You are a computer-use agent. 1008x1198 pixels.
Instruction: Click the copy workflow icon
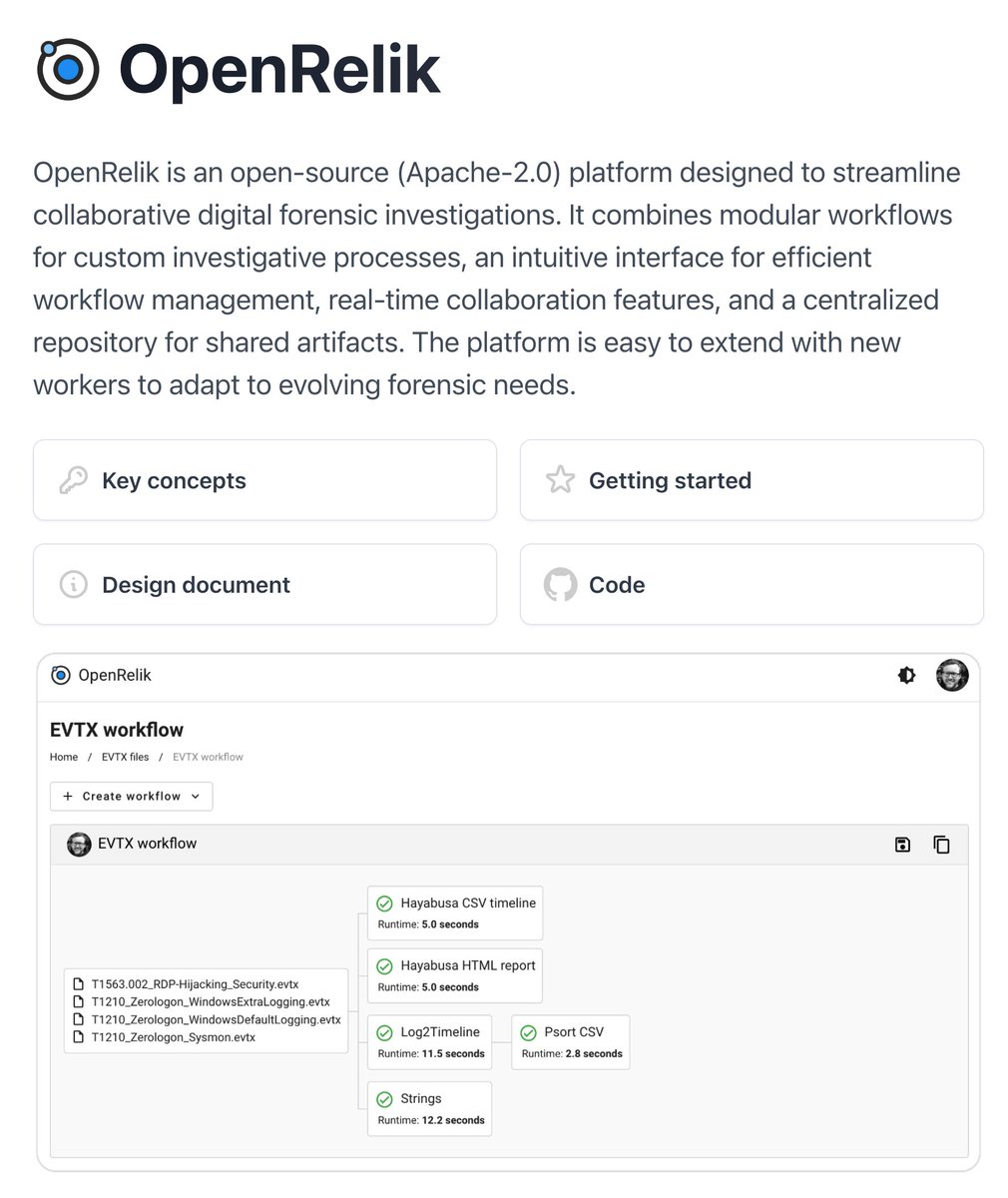[x=941, y=845]
